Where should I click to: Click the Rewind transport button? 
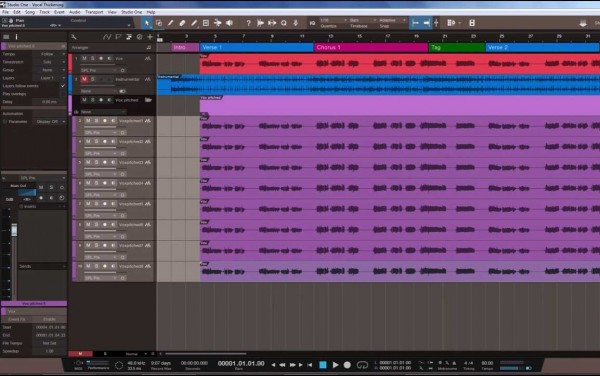click(282, 365)
